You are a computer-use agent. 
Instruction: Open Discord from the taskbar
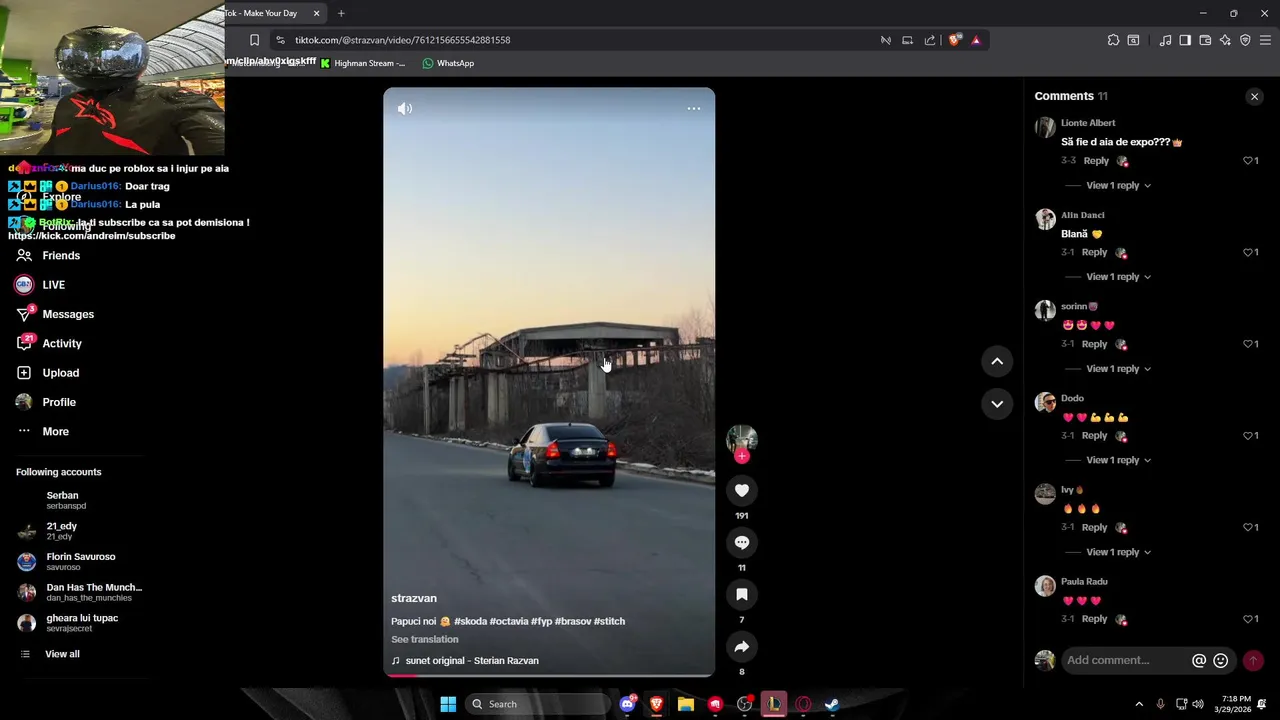(x=627, y=704)
